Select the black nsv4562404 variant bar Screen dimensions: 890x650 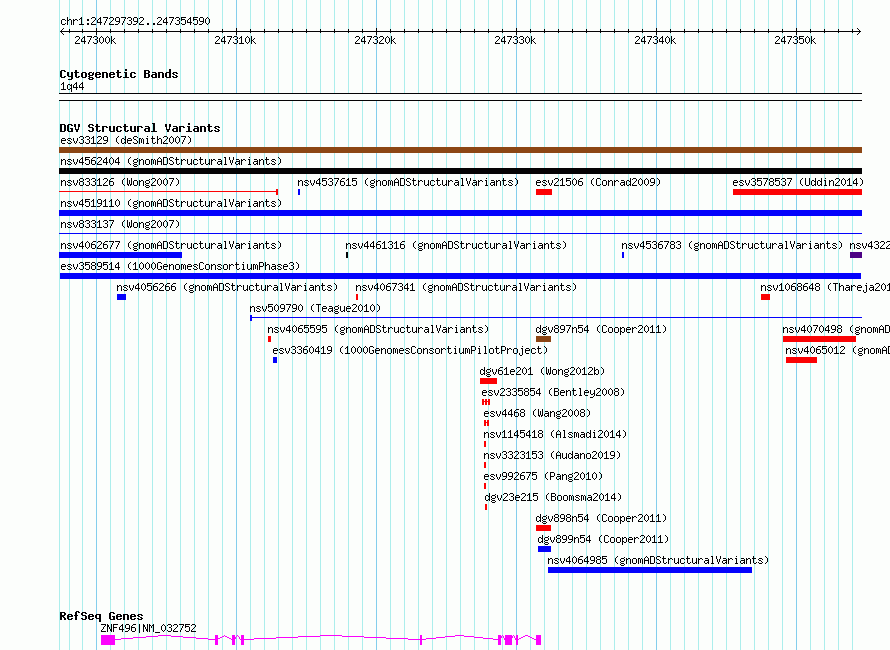point(460,171)
